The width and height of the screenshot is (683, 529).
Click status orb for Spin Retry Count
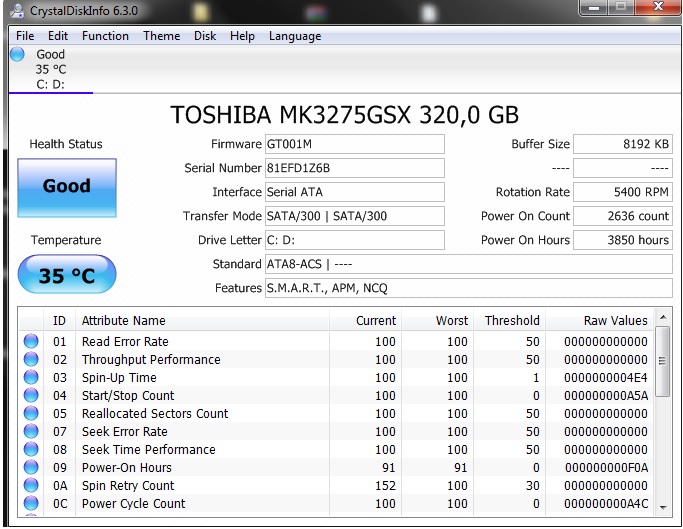tap(31, 485)
